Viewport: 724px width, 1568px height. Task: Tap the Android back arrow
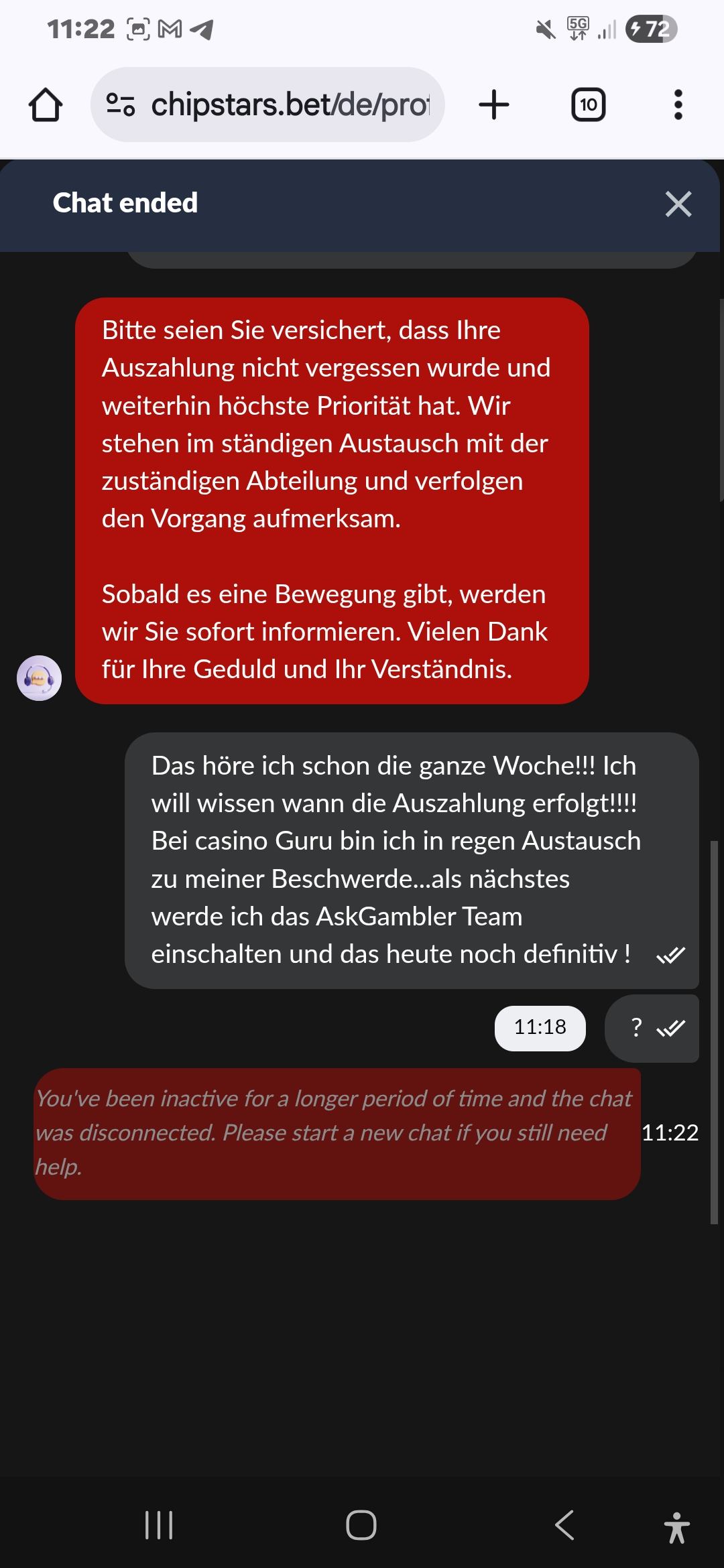(564, 1525)
